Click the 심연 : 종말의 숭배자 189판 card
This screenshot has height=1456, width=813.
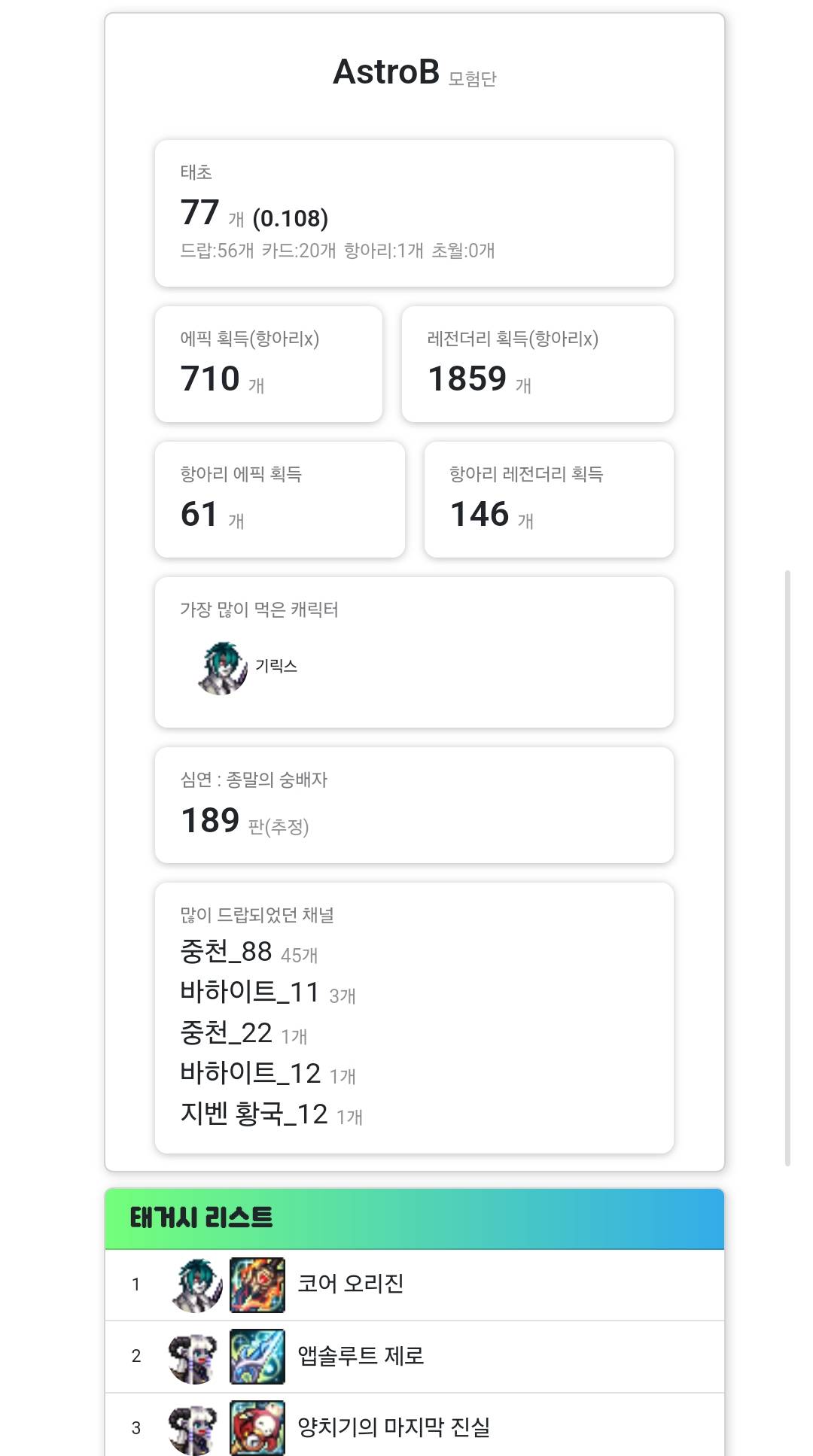tap(414, 805)
